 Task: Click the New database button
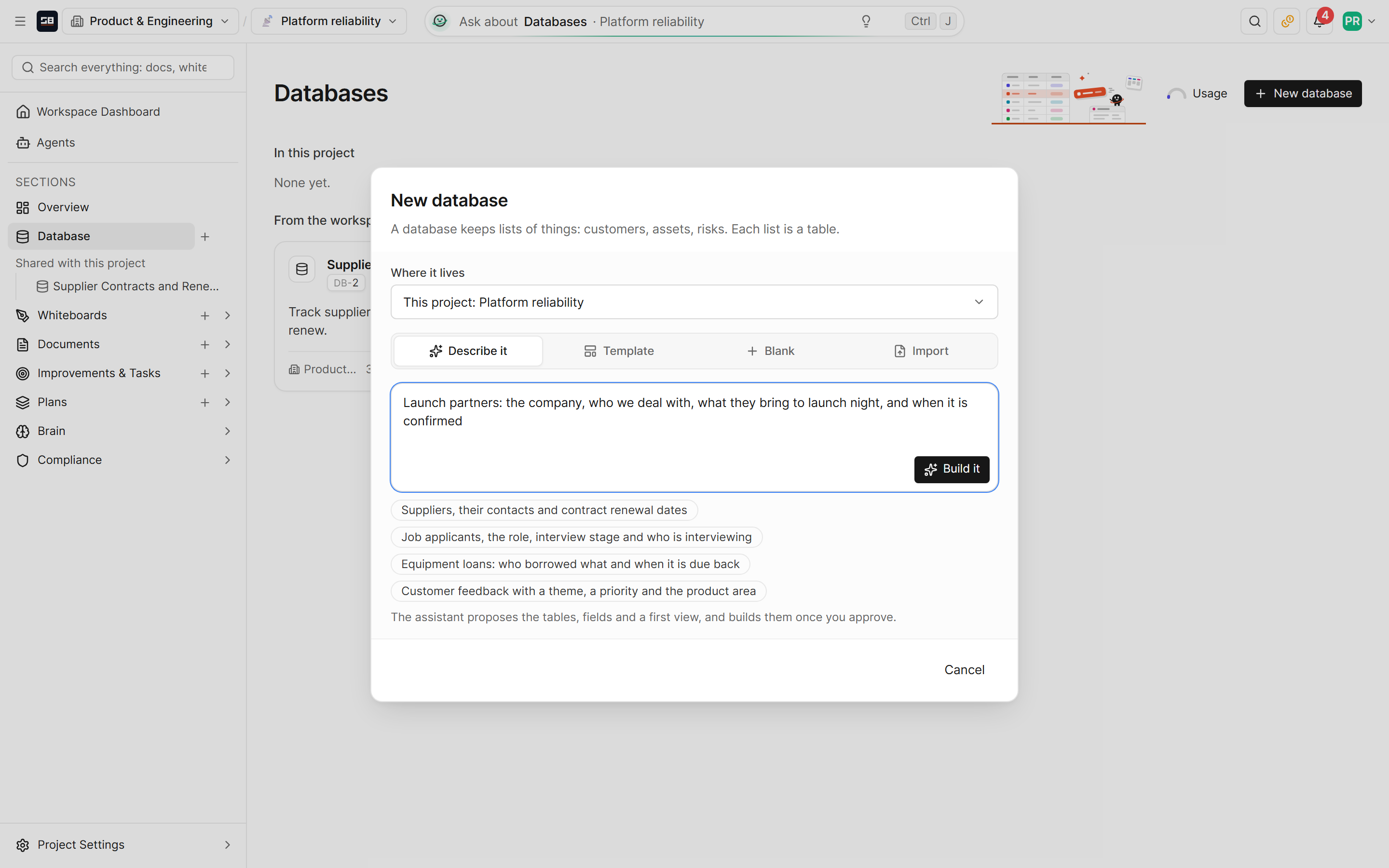coord(1302,94)
